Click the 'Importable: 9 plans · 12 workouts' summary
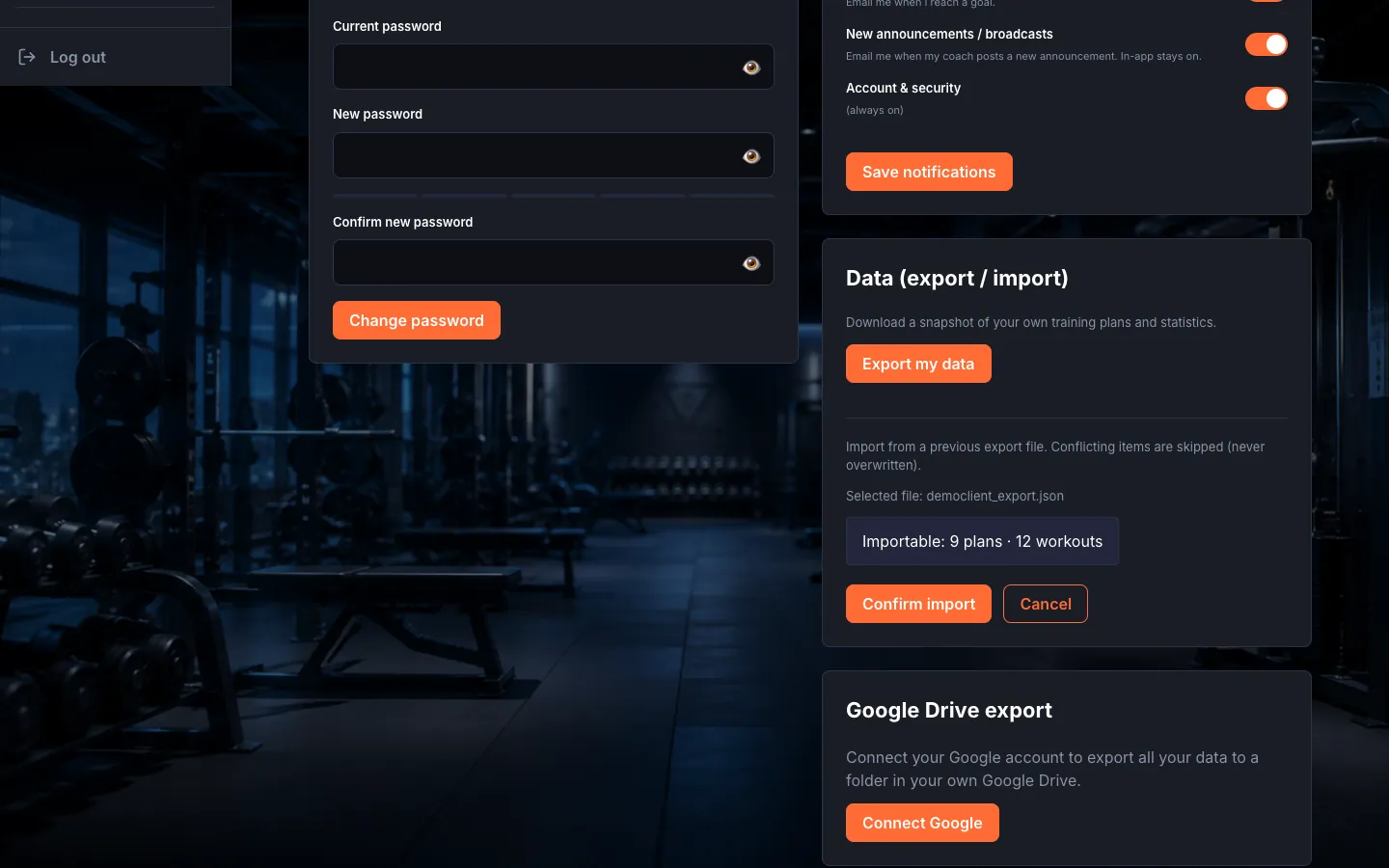This screenshot has width=1389, height=868. (x=982, y=541)
